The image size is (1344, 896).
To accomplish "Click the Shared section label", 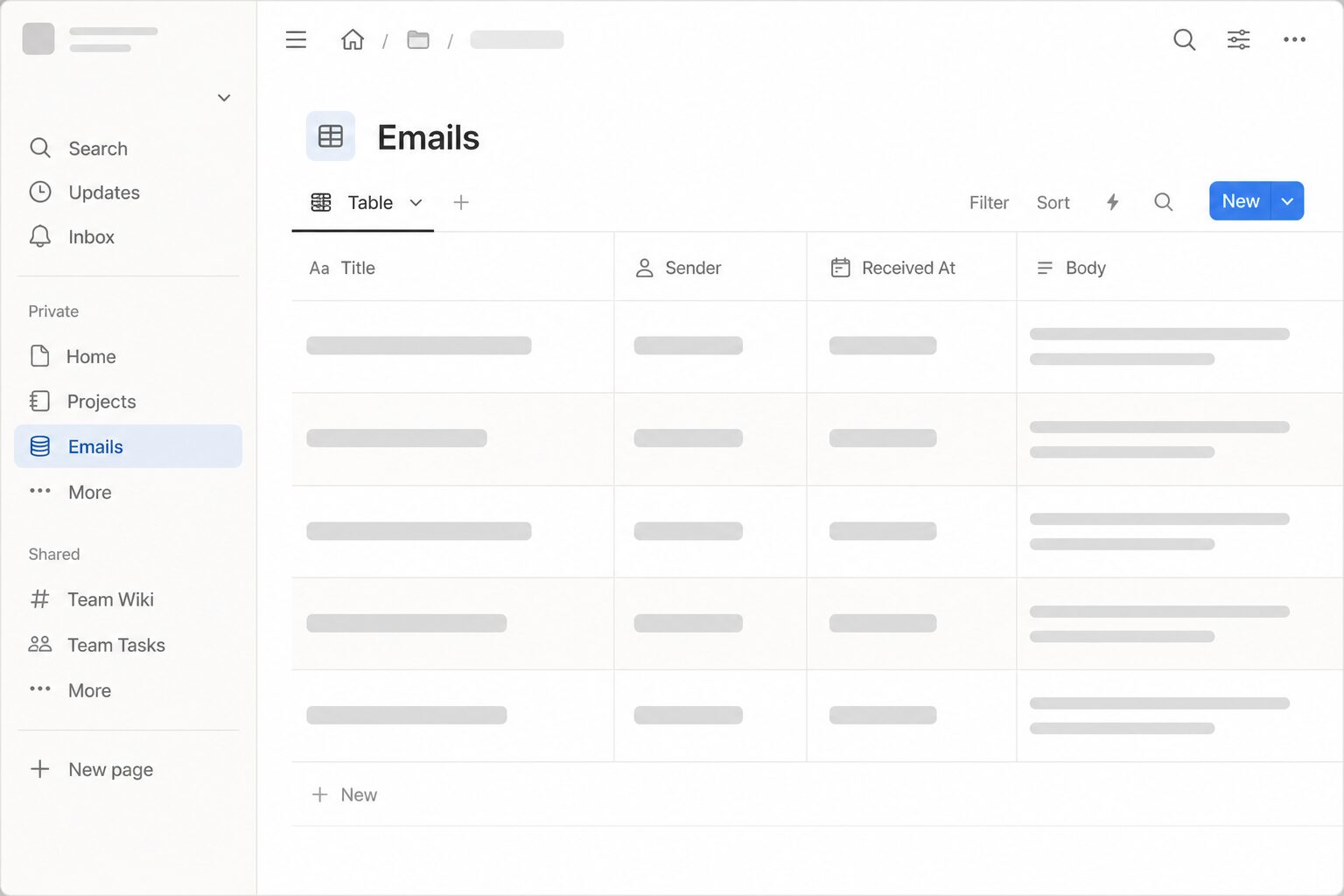I will coord(54,554).
